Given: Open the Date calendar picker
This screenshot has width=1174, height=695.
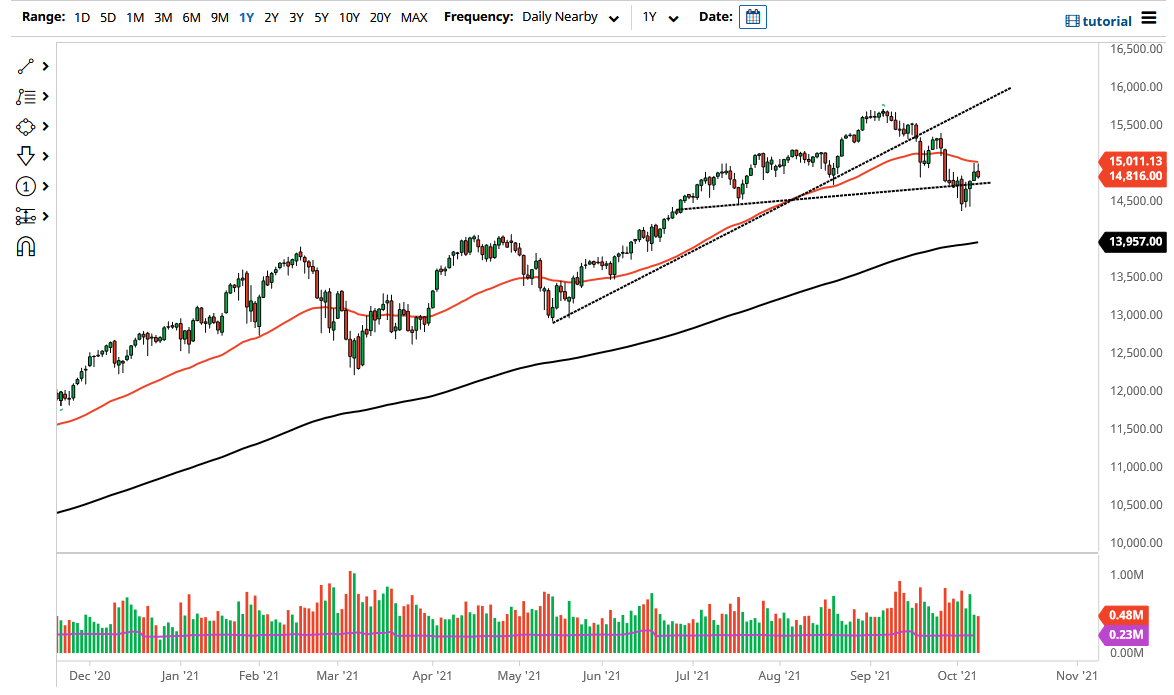Looking at the screenshot, I should (751, 16).
